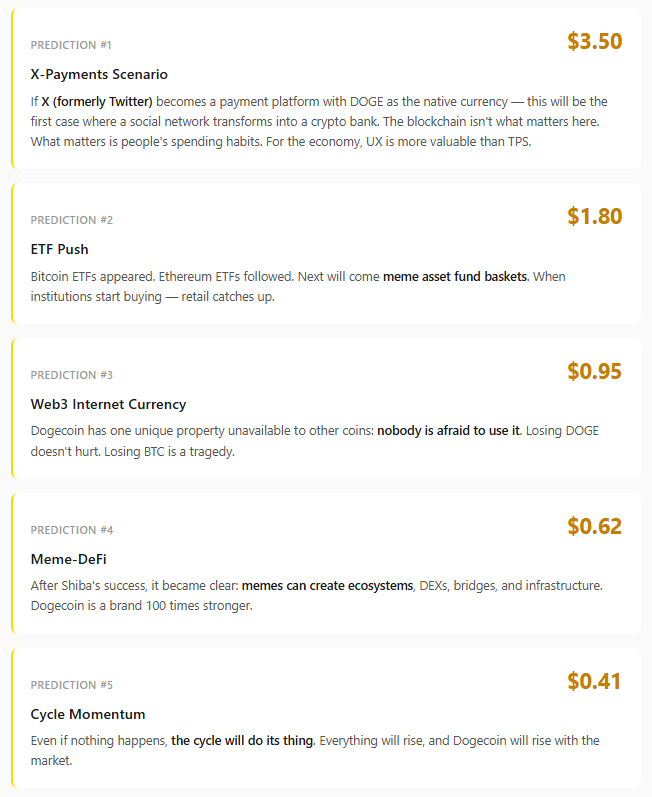Screen dimensions: 652x797
Task: Click the $3.50 price target
Action: (594, 42)
